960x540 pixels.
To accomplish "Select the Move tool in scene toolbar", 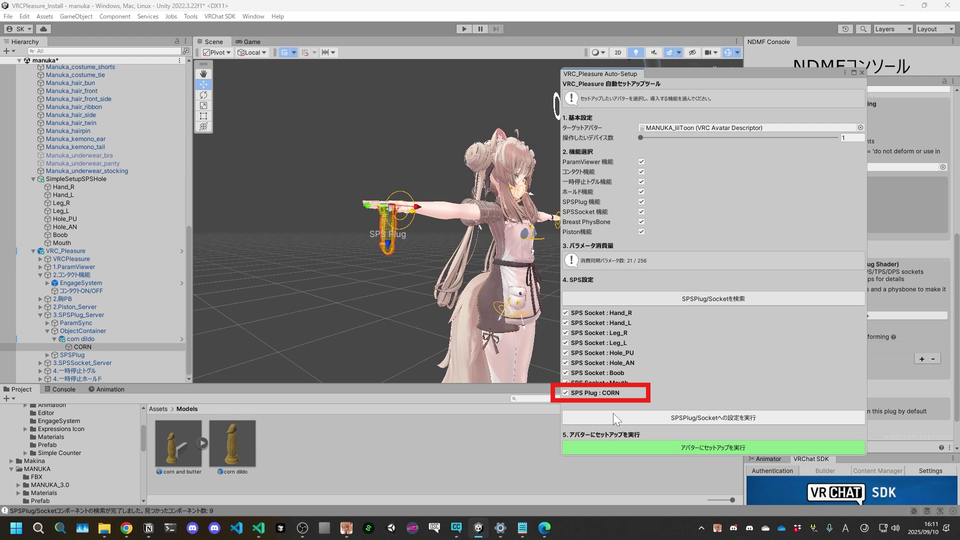I will [x=203, y=84].
